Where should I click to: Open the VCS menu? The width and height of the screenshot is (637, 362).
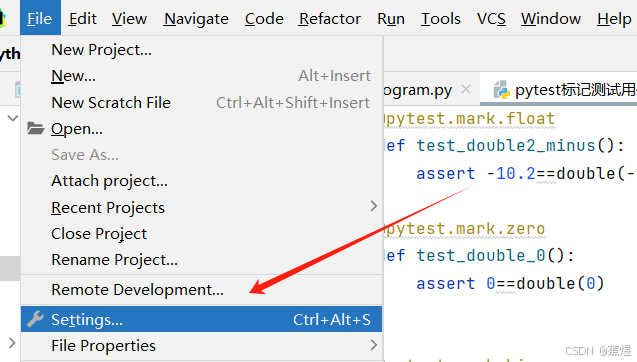pos(491,18)
